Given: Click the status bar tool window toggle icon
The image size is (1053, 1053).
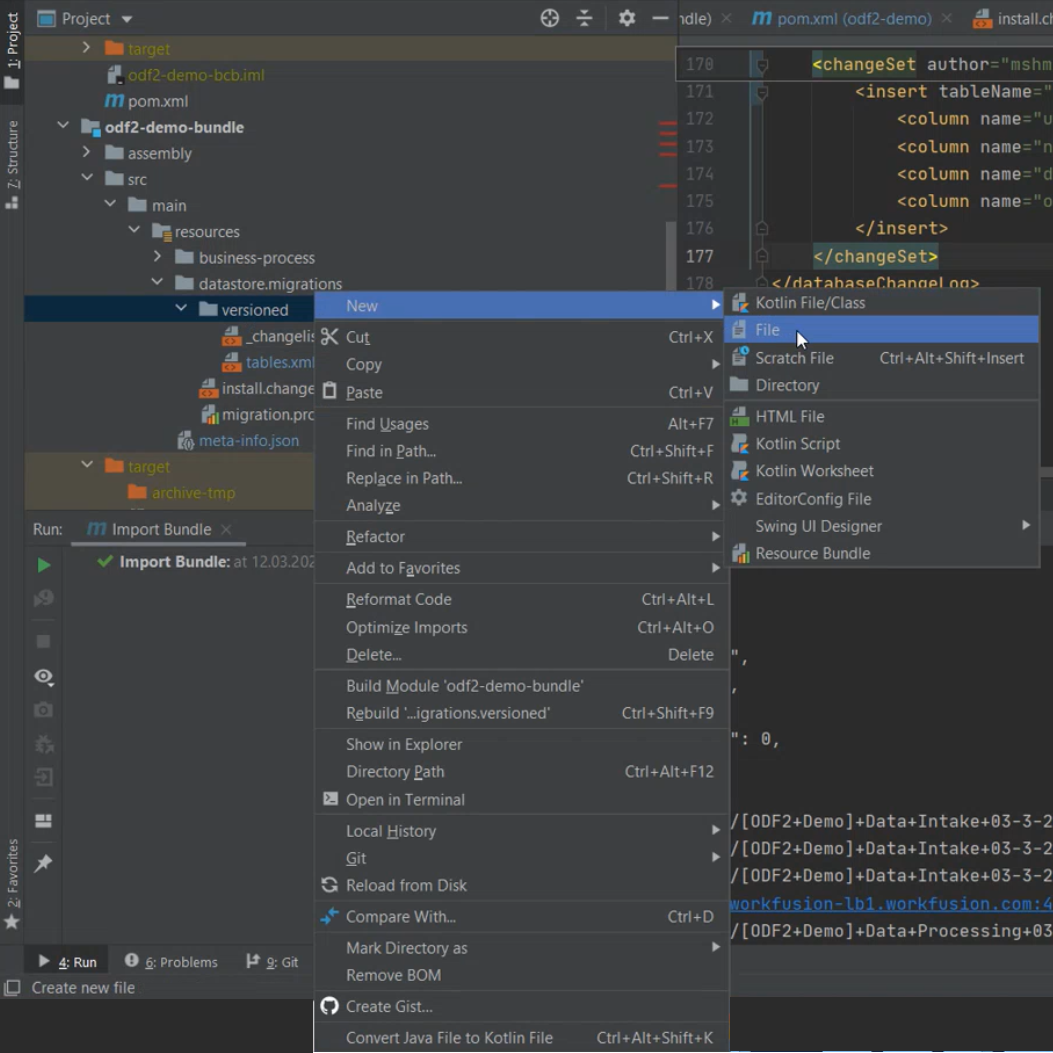Looking at the screenshot, I should coord(11,988).
